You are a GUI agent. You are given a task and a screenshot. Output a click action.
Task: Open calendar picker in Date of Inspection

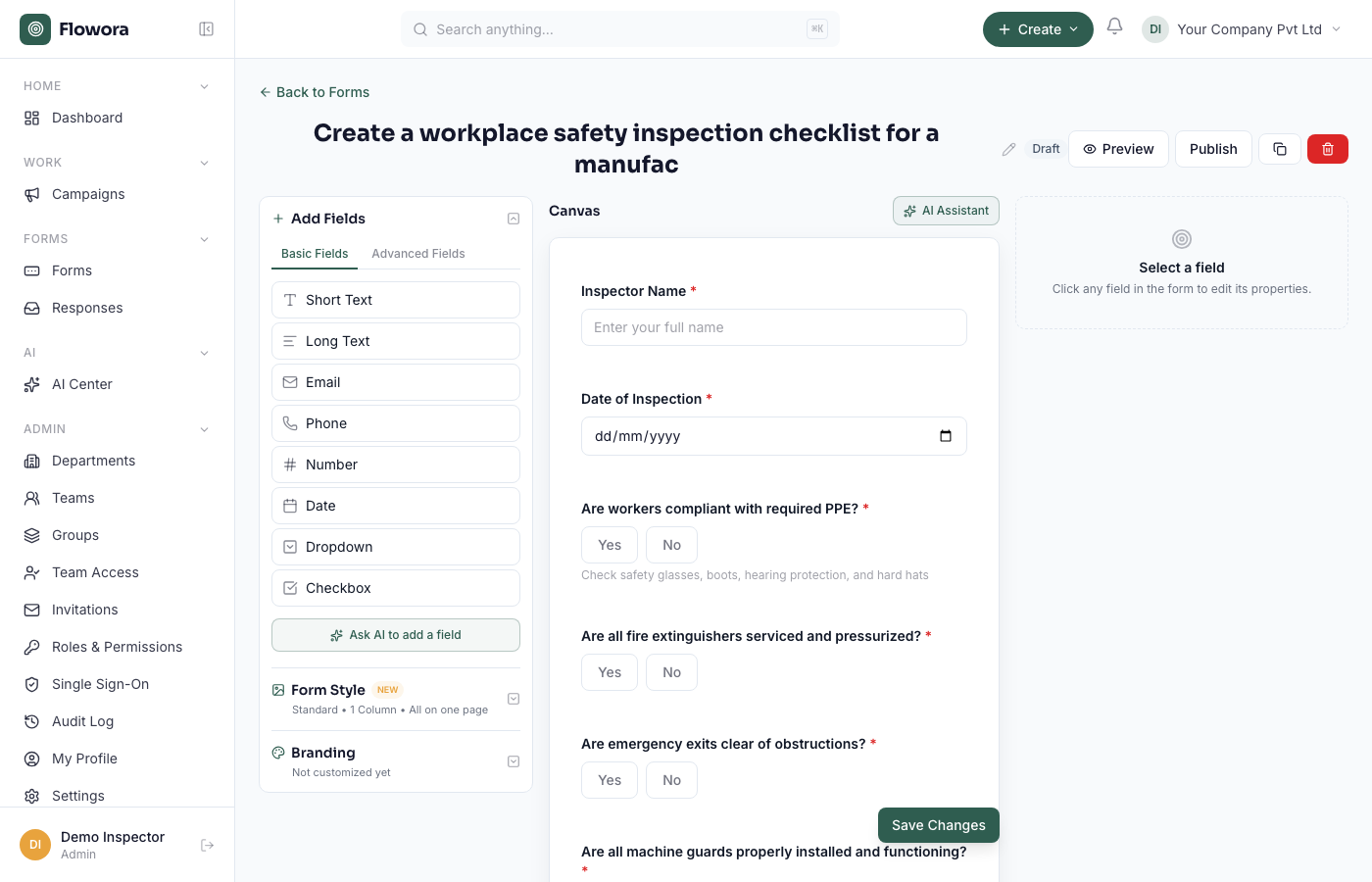946,436
